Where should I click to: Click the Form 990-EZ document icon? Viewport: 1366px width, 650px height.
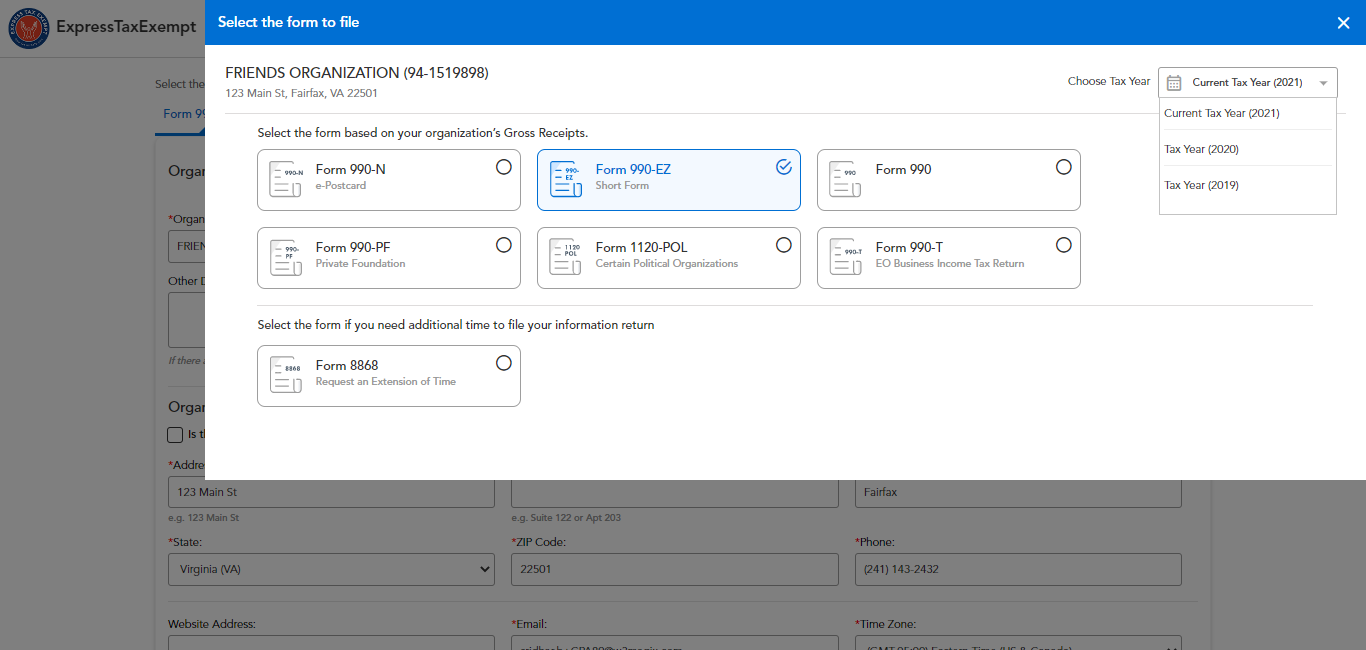(565, 179)
